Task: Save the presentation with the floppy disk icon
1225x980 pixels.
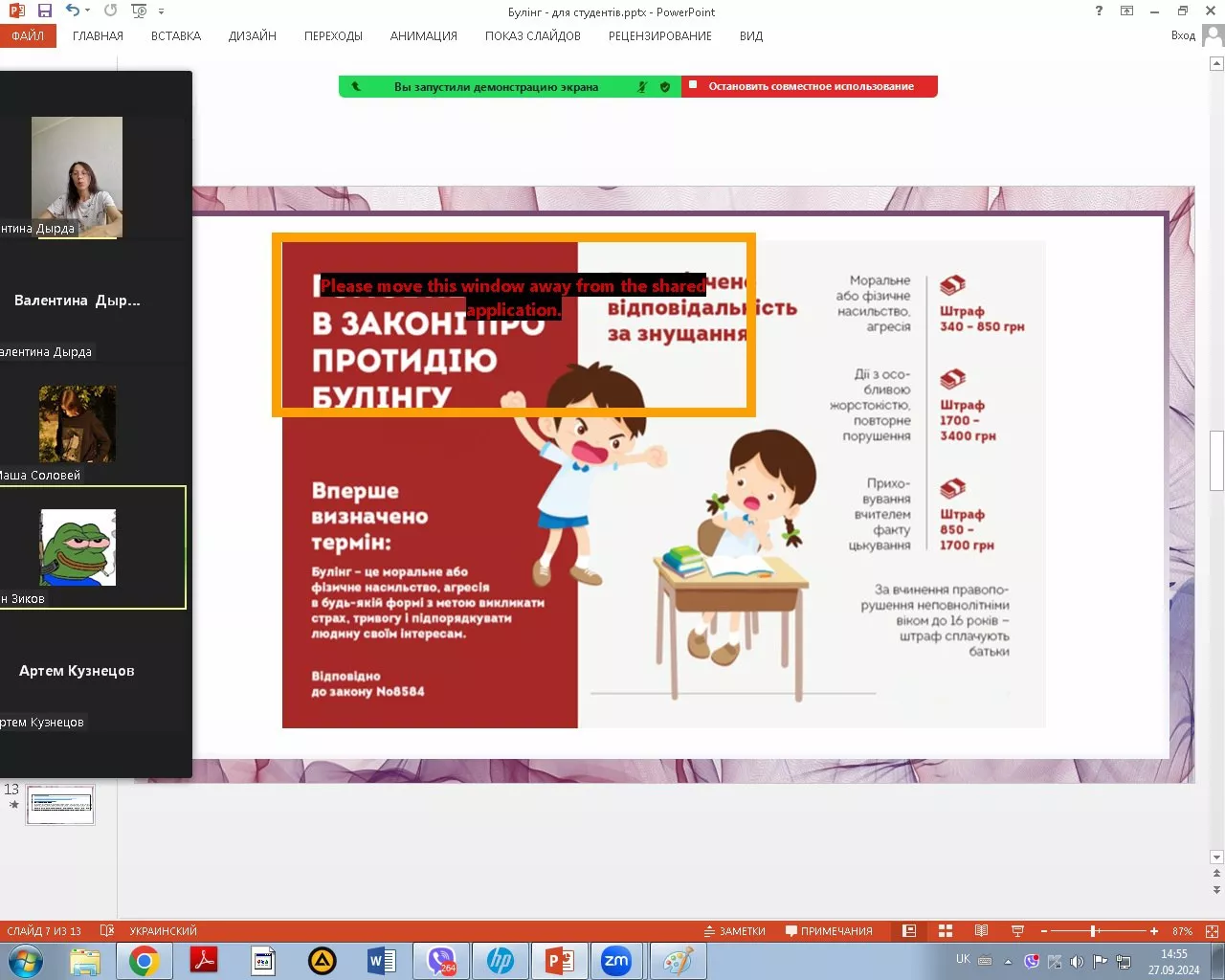Action: [44, 11]
